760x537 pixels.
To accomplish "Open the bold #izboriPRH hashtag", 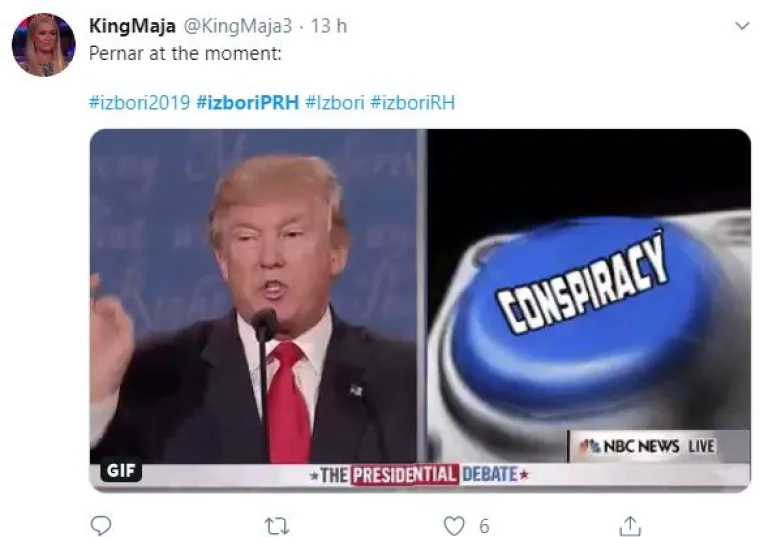I will (x=248, y=103).
